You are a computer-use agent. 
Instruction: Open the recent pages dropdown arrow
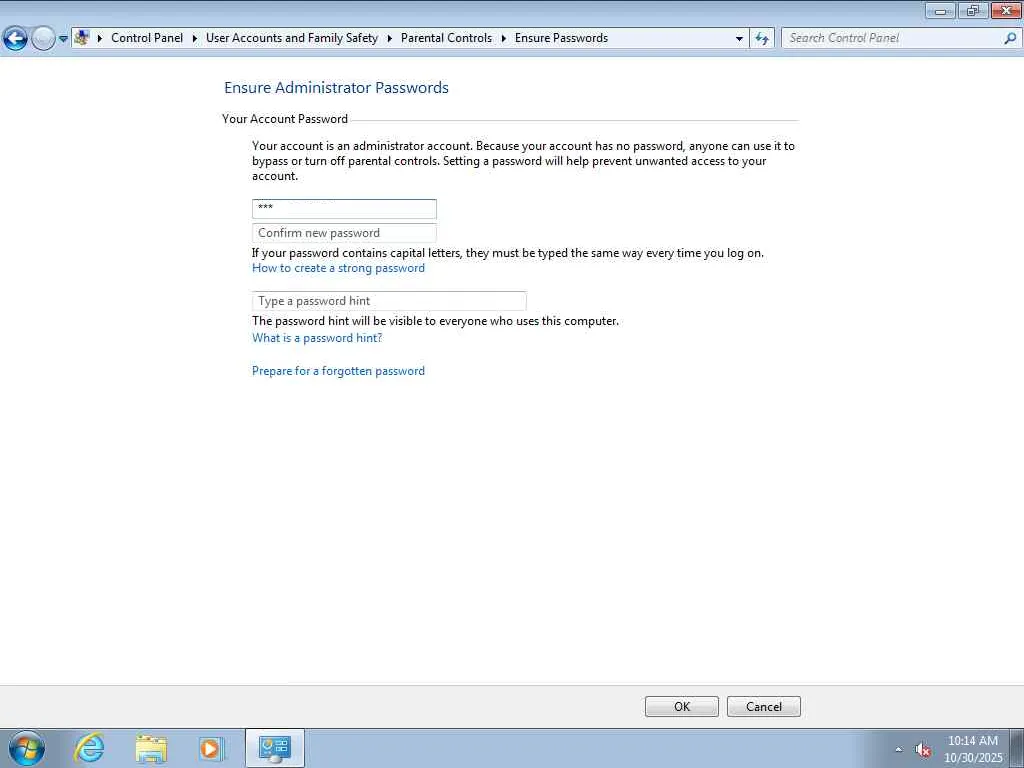63,39
